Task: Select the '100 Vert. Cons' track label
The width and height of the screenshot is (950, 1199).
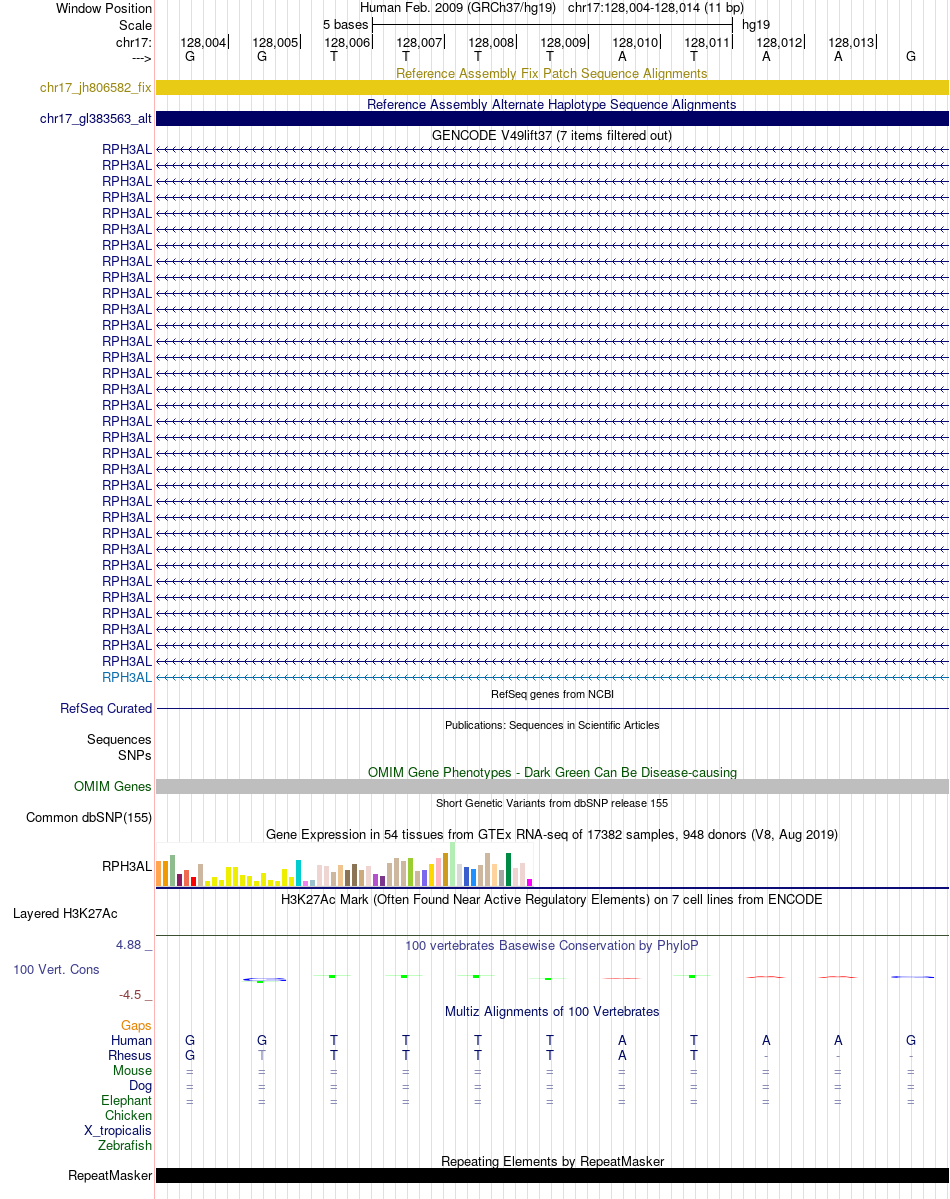Action: coord(56,970)
